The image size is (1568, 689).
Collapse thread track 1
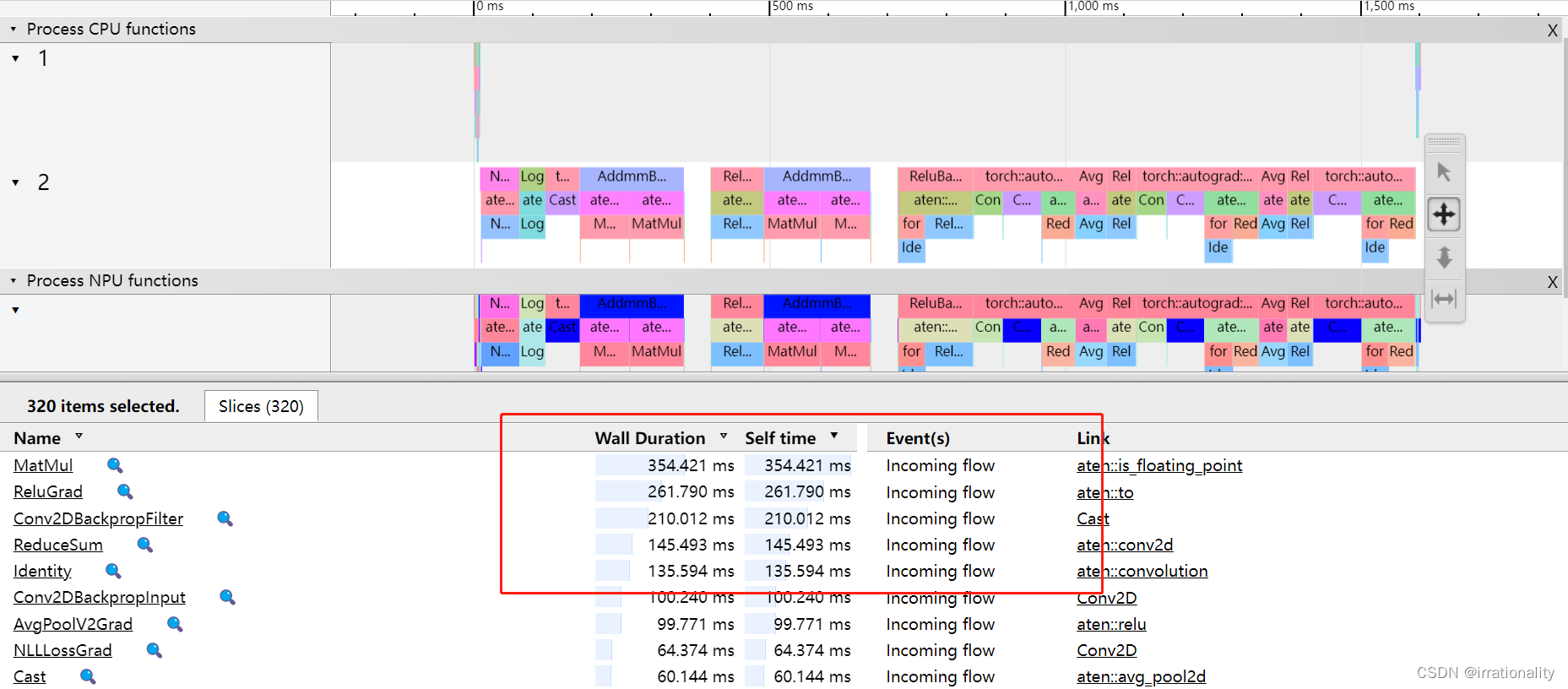click(x=15, y=58)
